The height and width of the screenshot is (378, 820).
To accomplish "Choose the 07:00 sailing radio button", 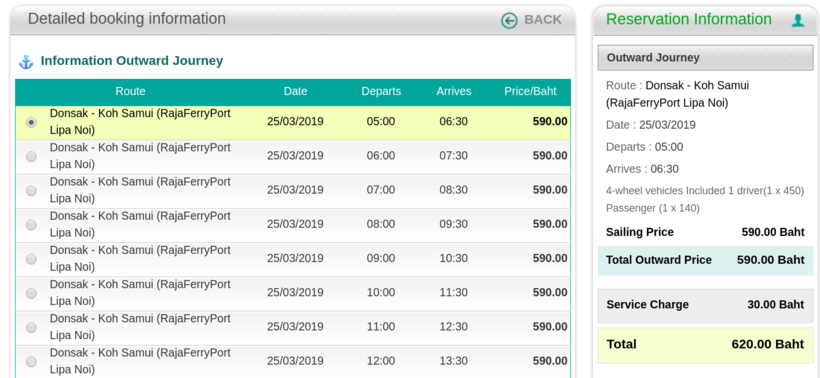I will (31, 191).
